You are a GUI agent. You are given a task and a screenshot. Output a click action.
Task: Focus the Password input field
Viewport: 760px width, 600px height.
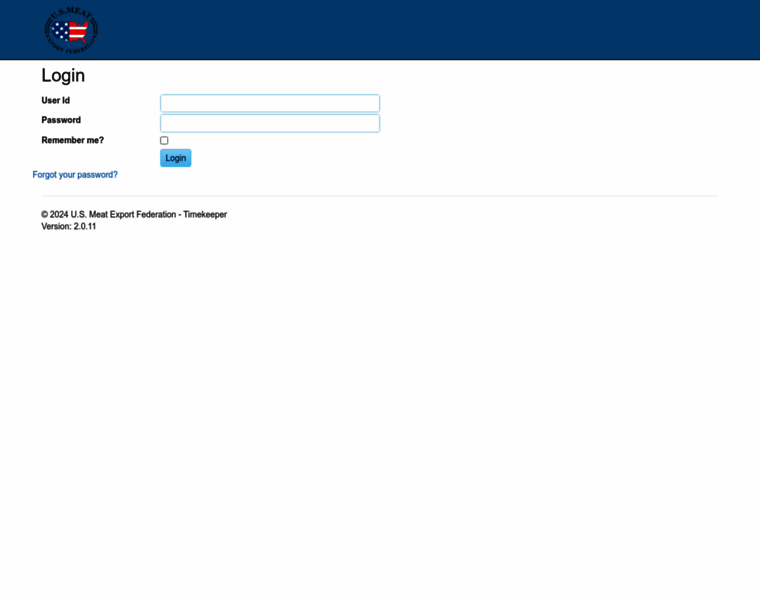click(270, 123)
